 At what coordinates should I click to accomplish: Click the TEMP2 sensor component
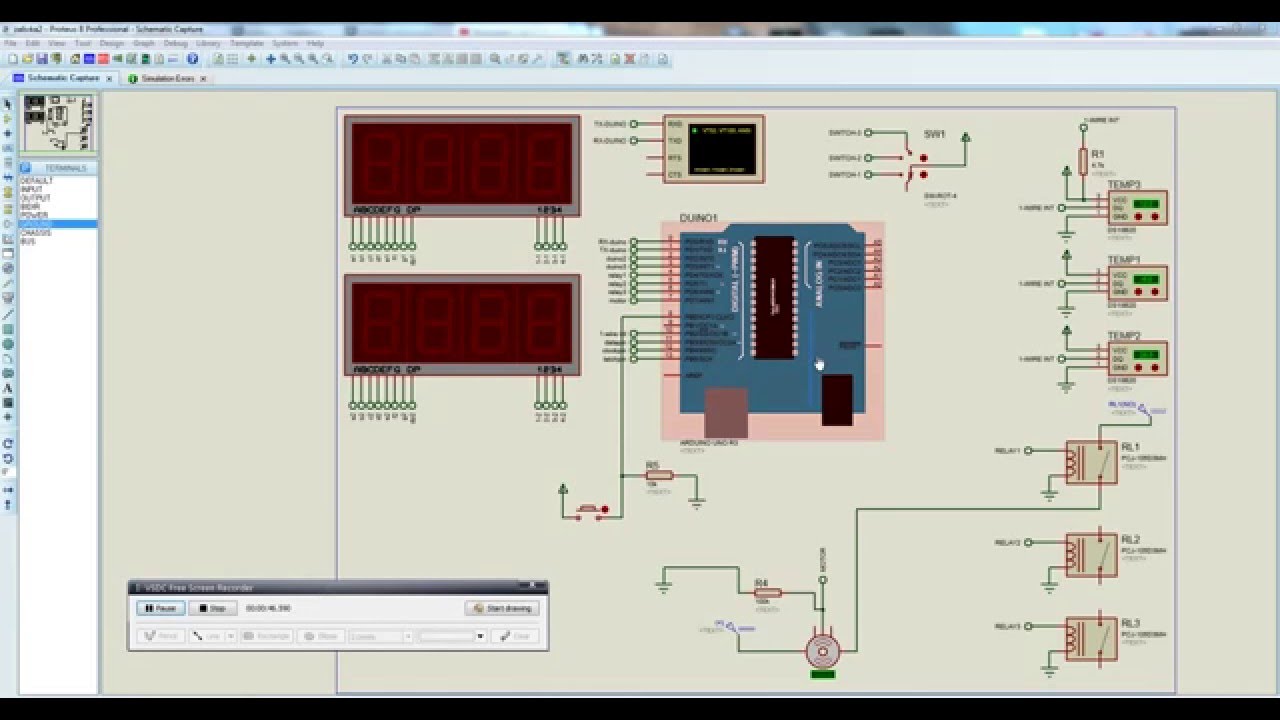coord(1138,358)
